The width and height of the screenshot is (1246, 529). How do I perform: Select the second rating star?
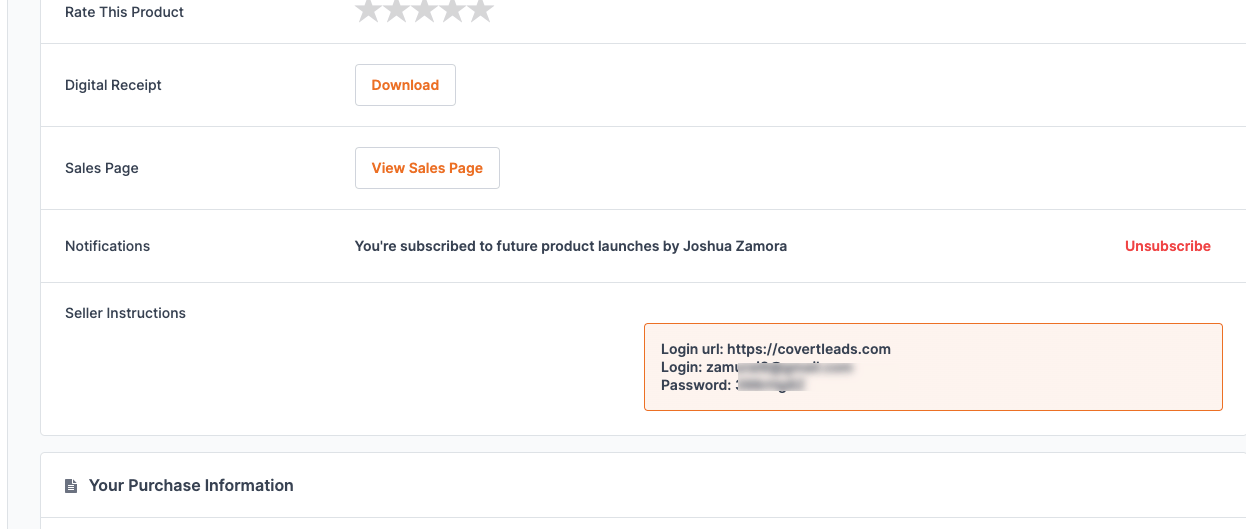pos(396,10)
